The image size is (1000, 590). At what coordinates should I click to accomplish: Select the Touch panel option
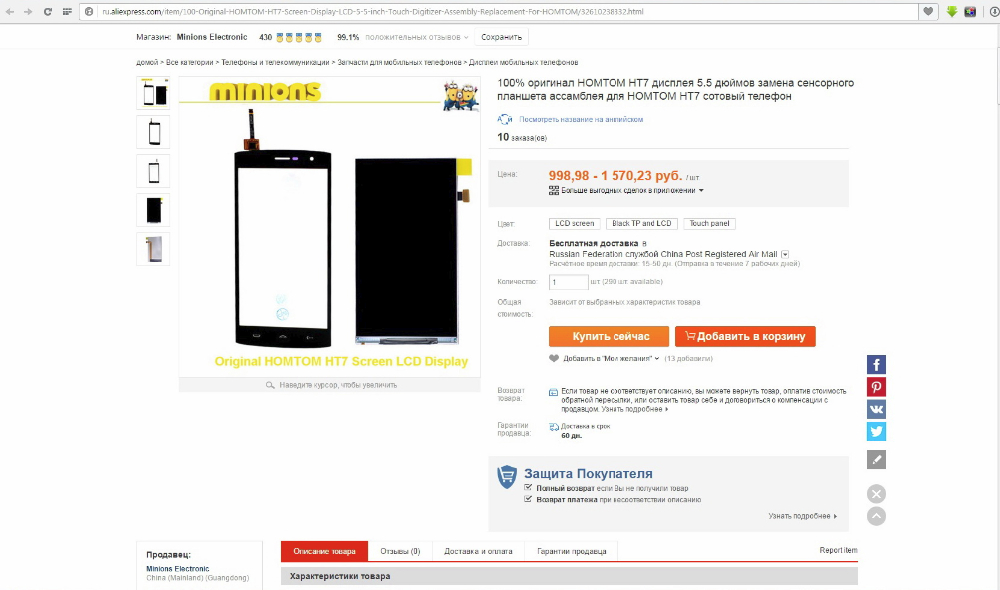click(x=709, y=223)
